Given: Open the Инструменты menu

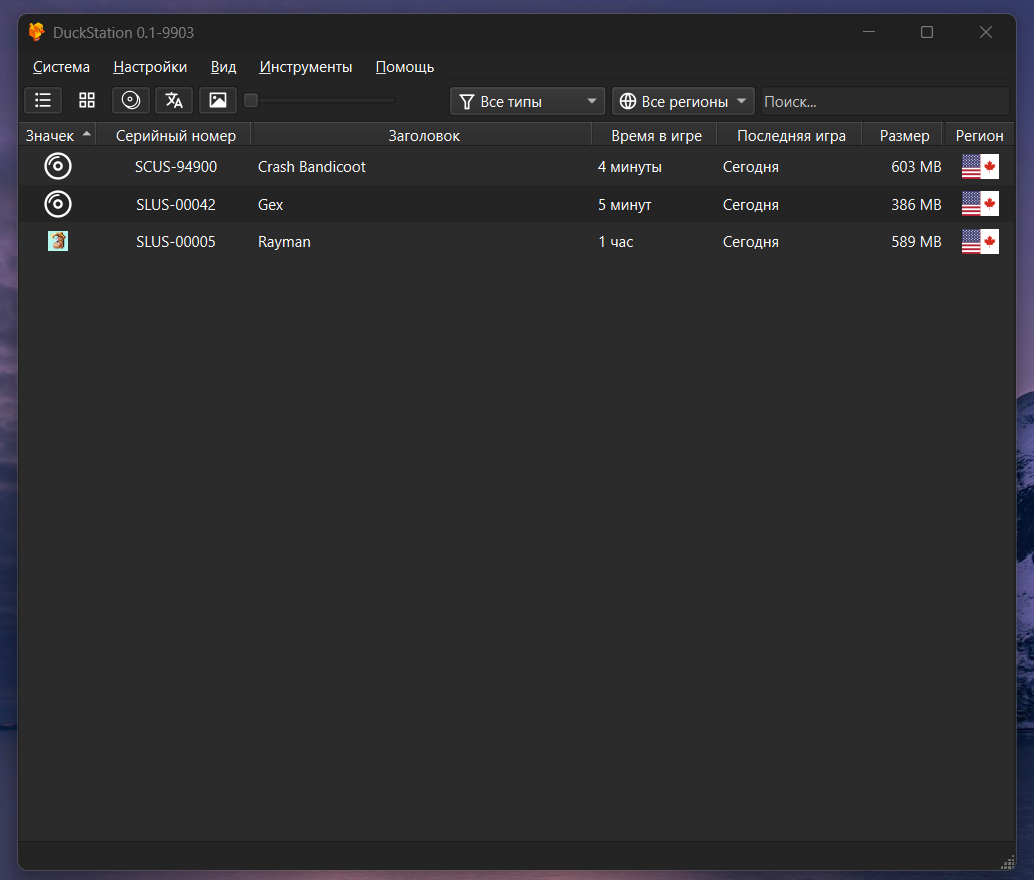Looking at the screenshot, I should (x=305, y=67).
